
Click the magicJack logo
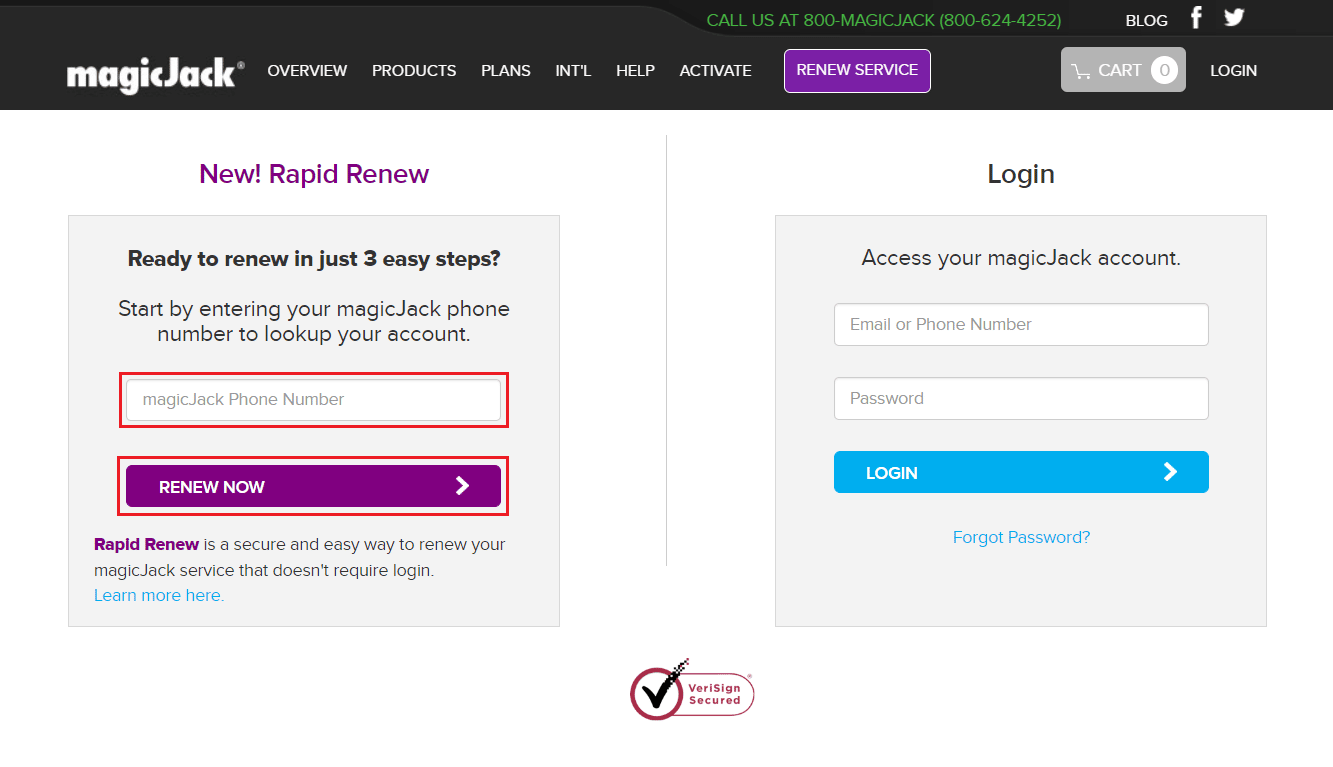[x=156, y=74]
